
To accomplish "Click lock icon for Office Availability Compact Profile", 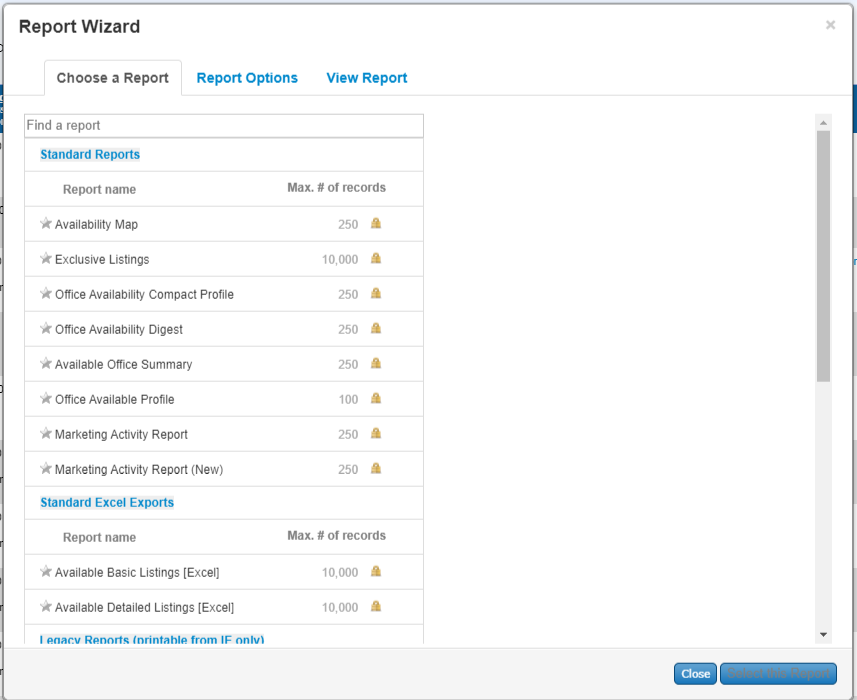I will (376, 293).
